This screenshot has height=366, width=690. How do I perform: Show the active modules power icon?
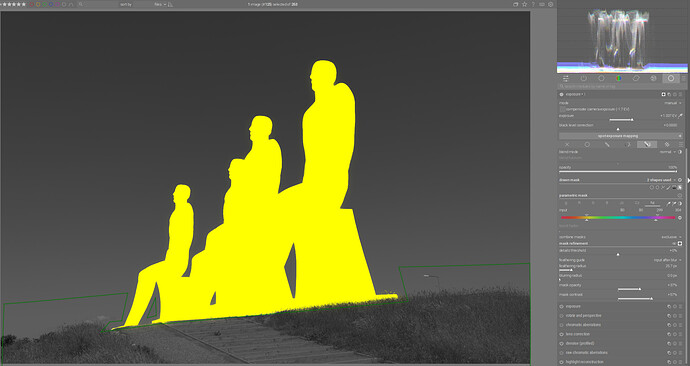(584, 78)
